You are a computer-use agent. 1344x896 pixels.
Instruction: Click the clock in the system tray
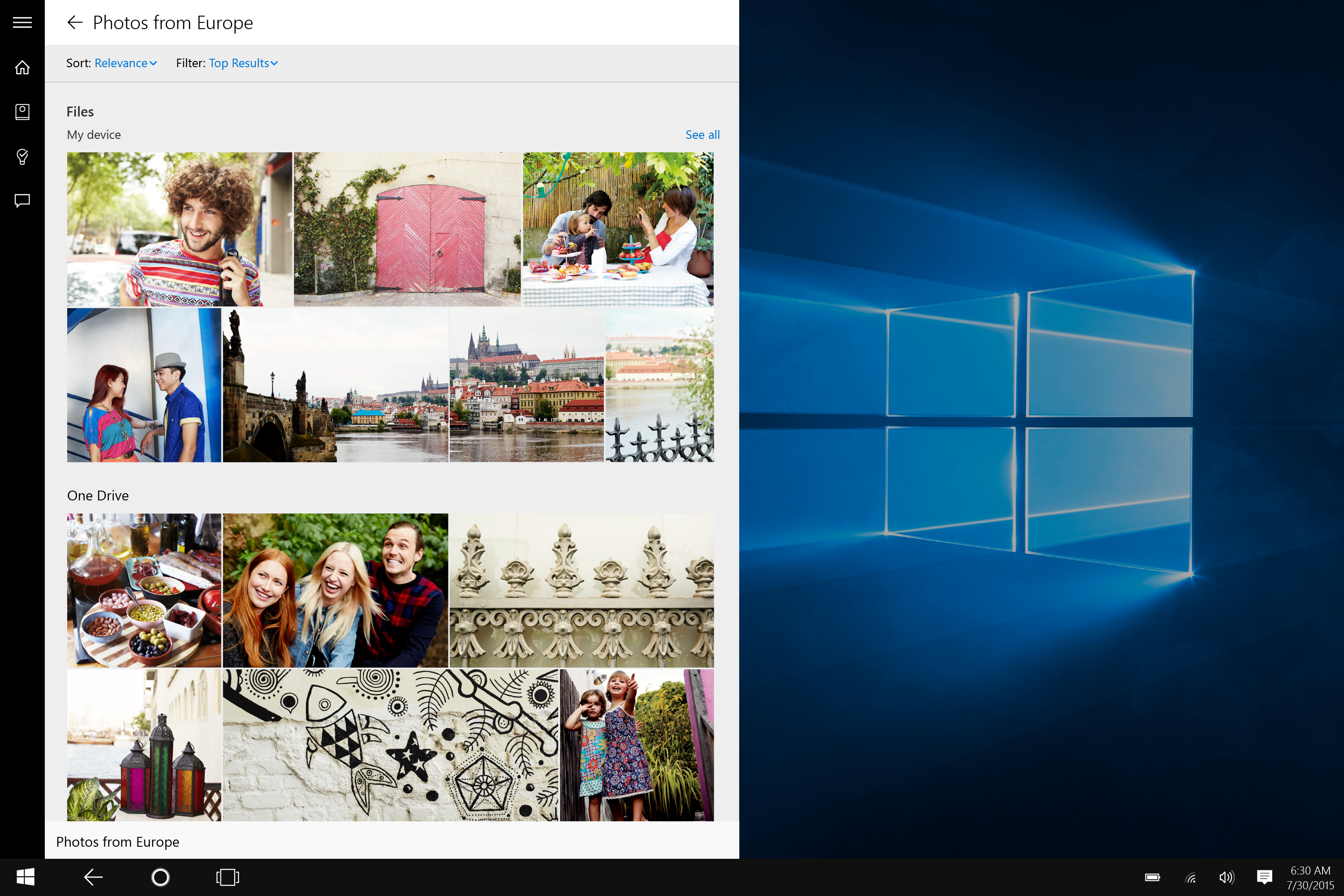(x=1309, y=878)
